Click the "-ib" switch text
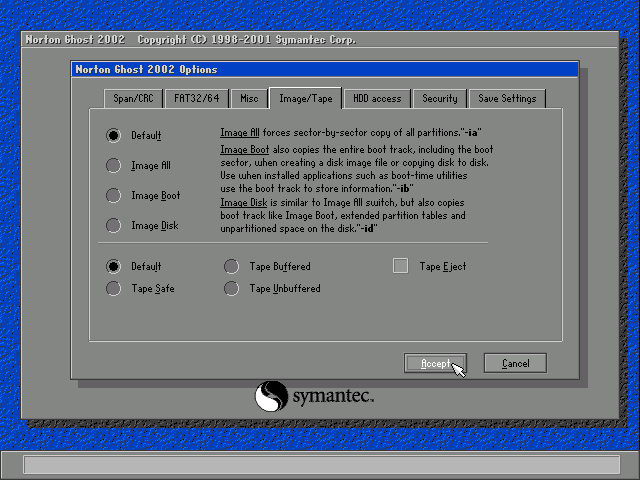The width and height of the screenshot is (640, 480). (x=405, y=189)
